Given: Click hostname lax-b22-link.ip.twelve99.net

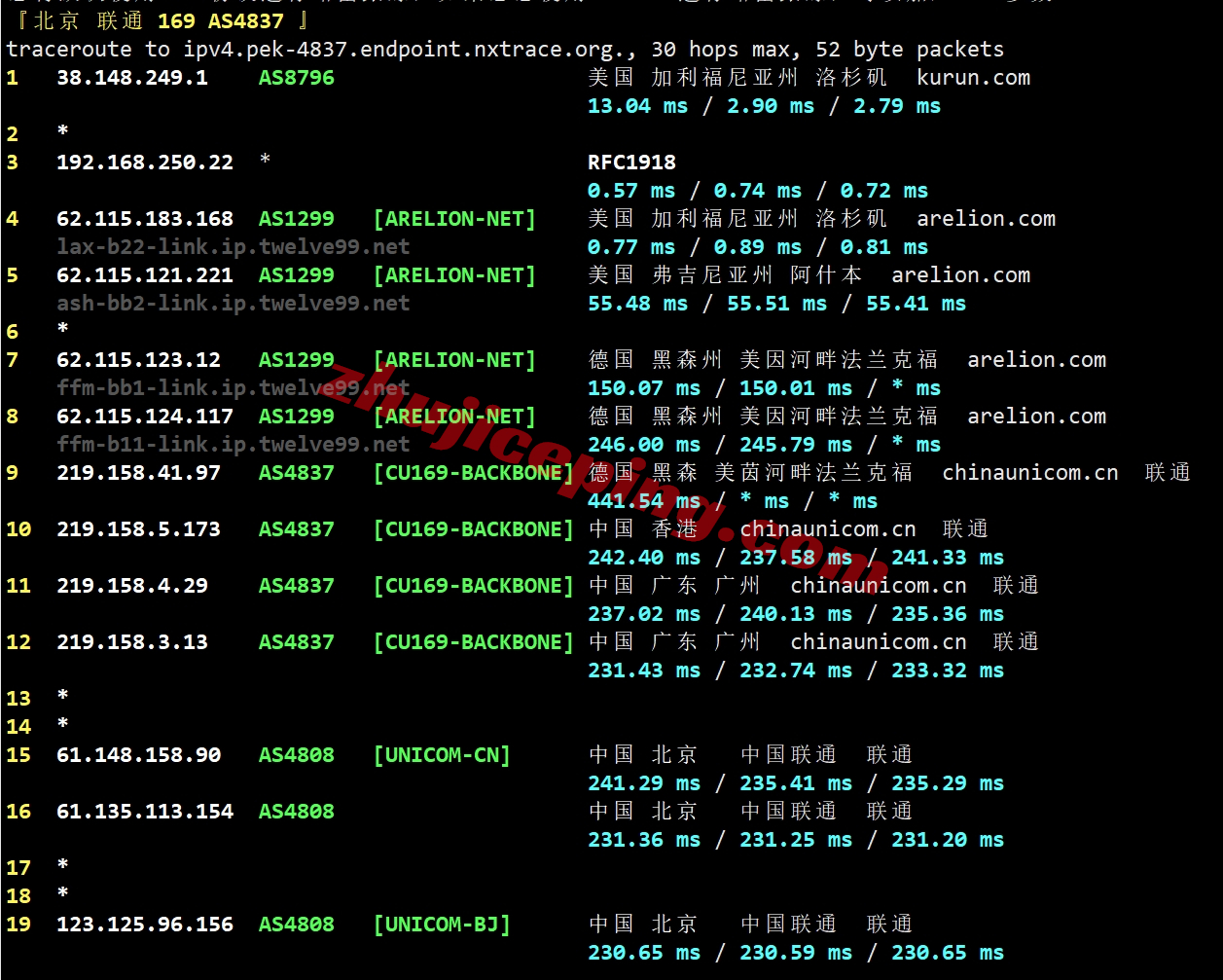Looking at the screenshot, I should pyautogui.click(x=234, y=247).
